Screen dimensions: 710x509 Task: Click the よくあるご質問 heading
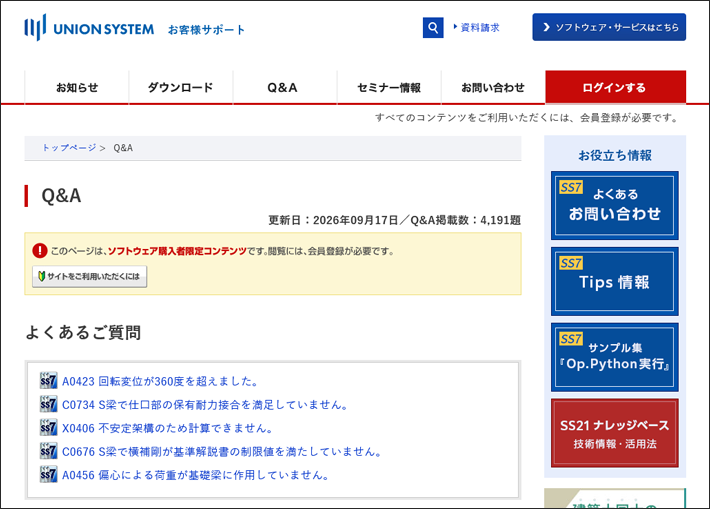83,332
